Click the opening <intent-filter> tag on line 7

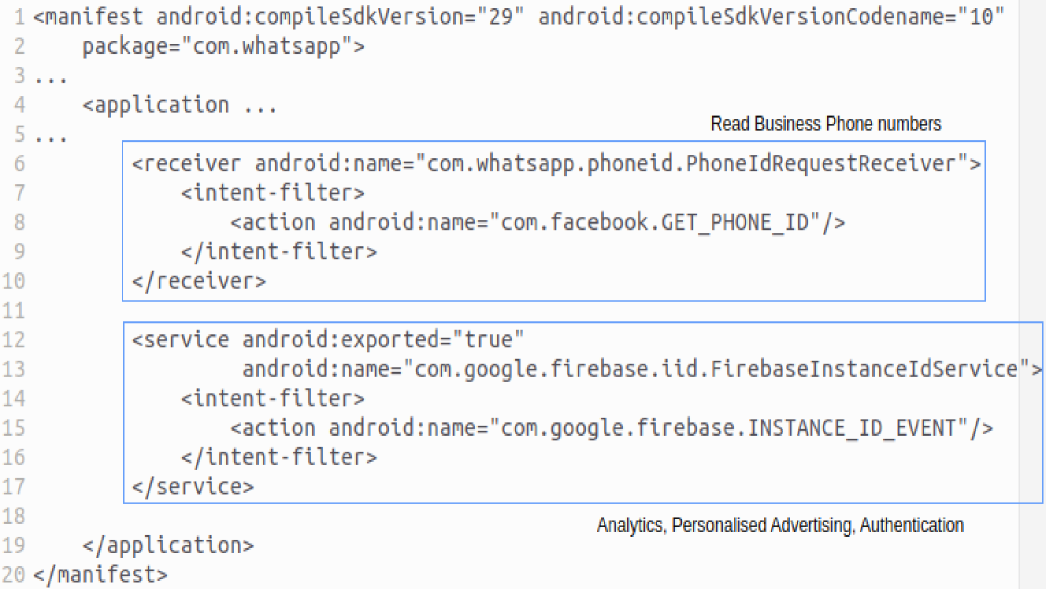[273, 193]
